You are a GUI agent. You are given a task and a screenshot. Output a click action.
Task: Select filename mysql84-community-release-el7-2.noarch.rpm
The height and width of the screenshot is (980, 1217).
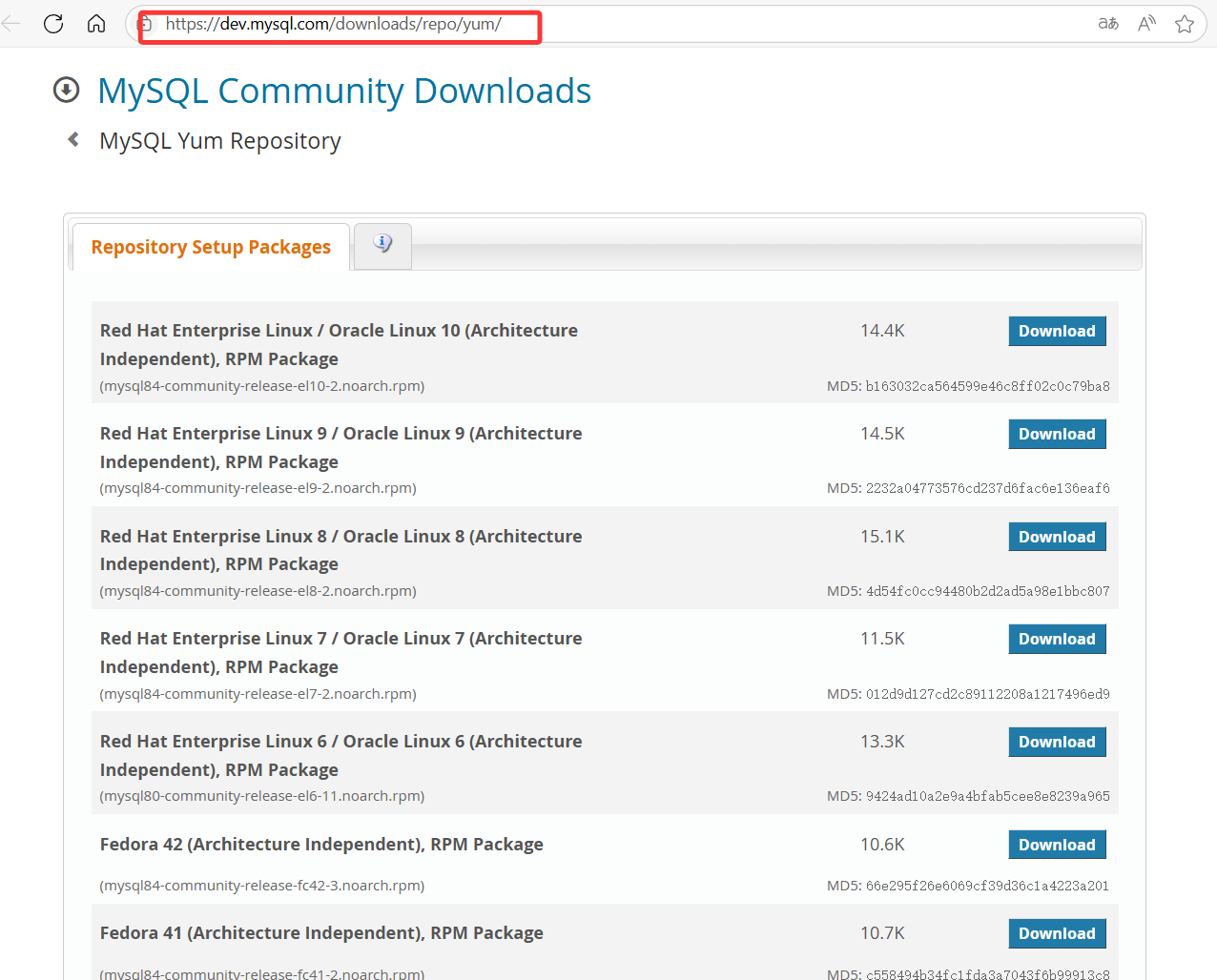[x=258, y=694]
